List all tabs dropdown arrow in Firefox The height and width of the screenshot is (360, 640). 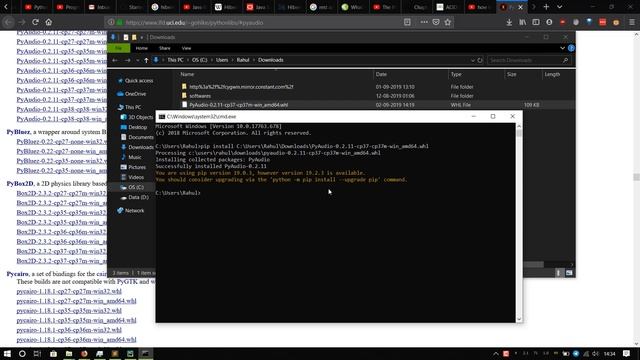560,7
